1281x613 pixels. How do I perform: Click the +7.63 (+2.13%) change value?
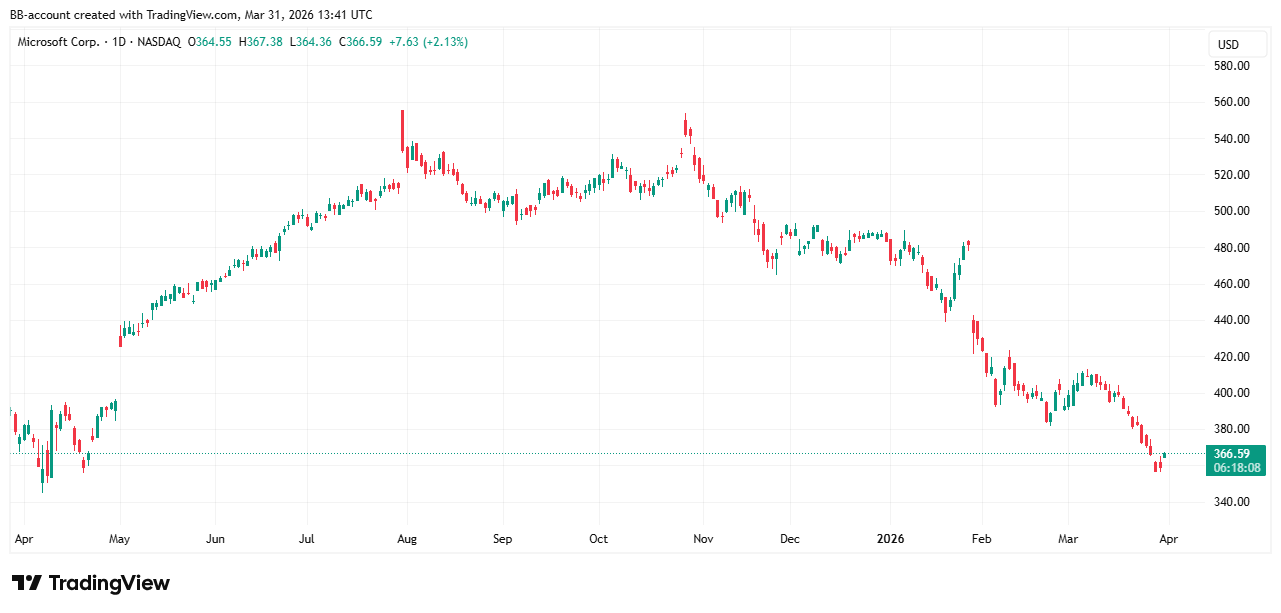tap(428, 42)
